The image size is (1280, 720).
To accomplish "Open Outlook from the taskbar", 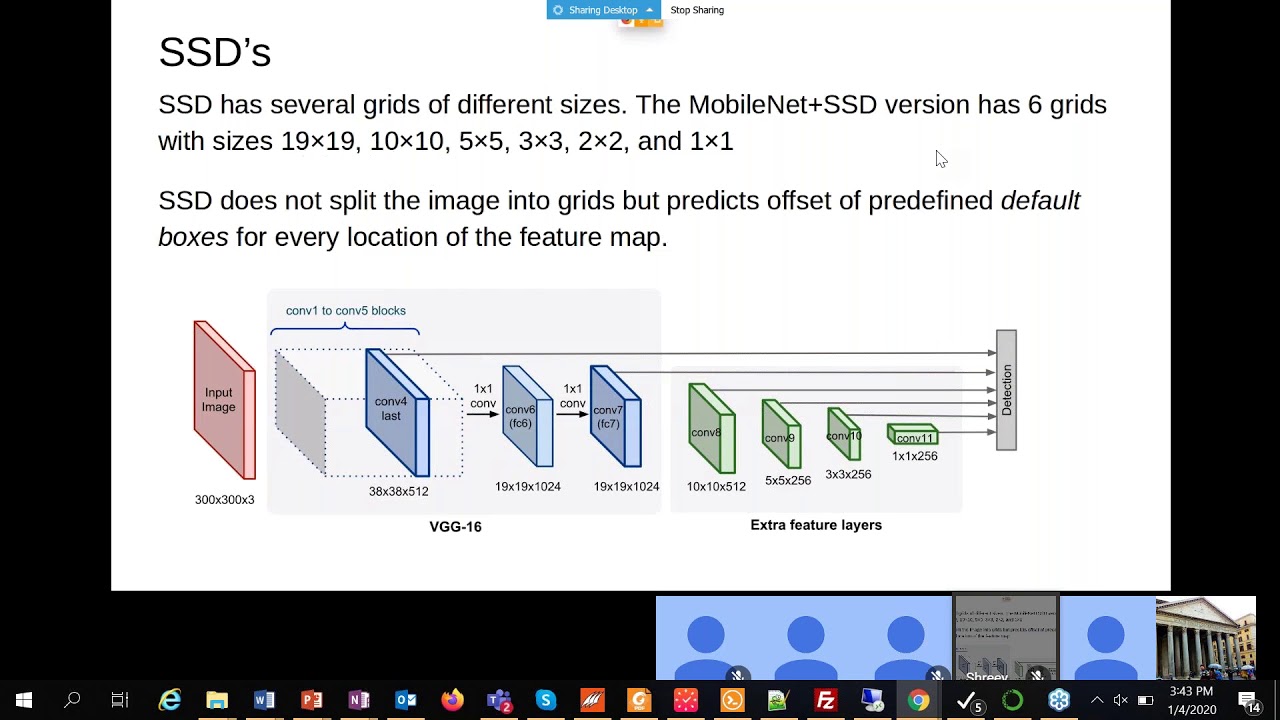I will coord(405,701).
